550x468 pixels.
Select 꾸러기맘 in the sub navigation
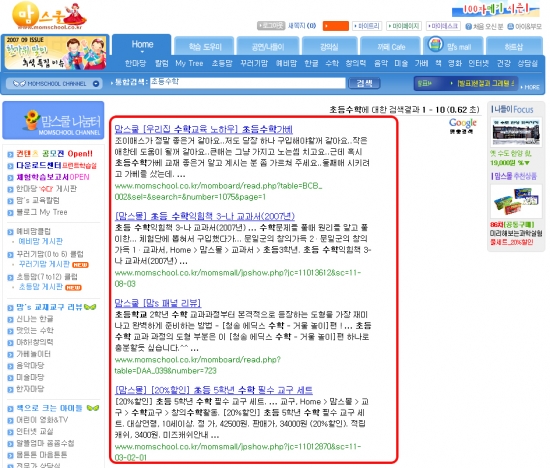pyautogui.click(x=254, y=63)
